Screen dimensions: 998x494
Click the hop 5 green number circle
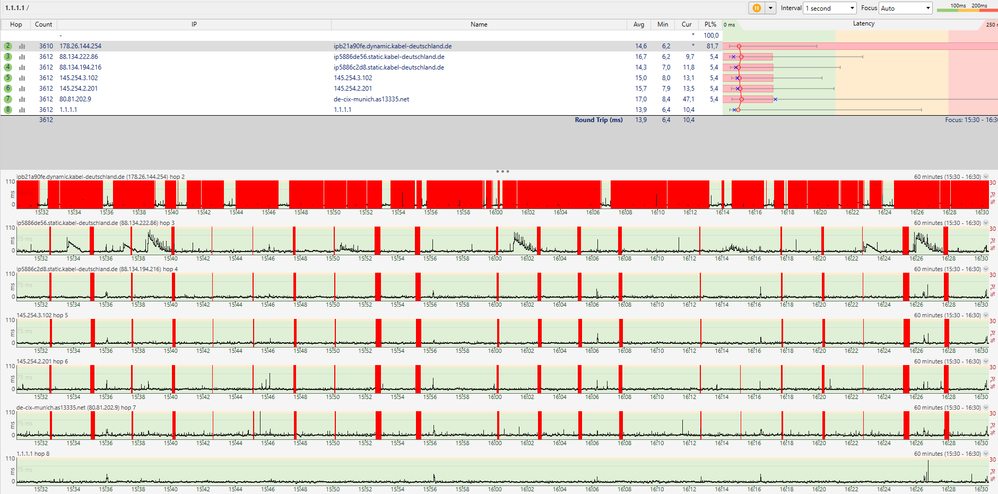coord(8,78)
